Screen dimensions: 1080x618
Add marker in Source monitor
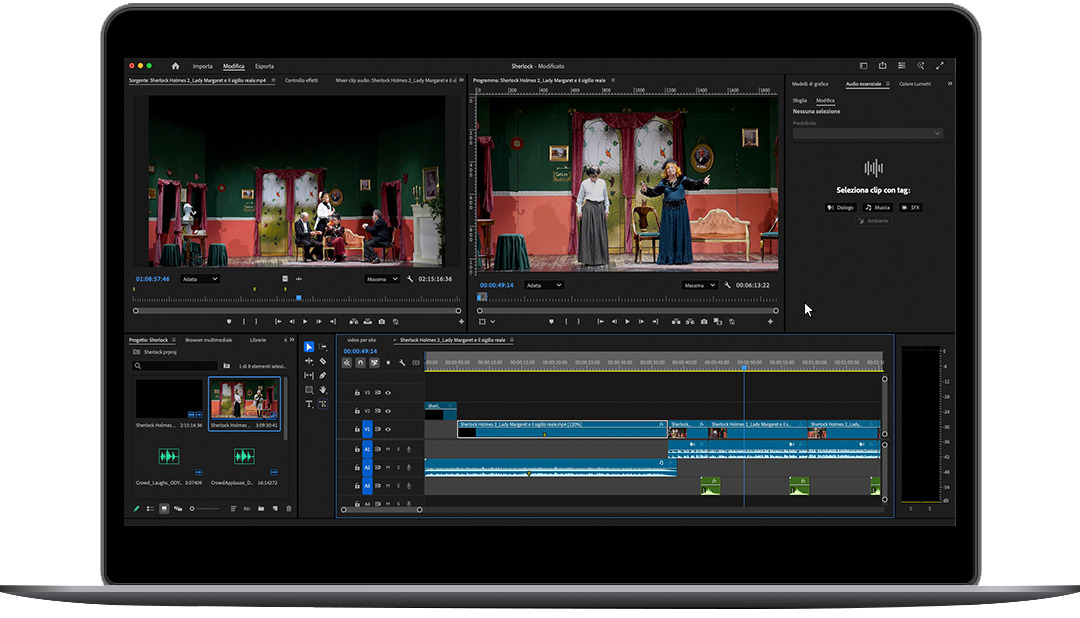[229, 322]
